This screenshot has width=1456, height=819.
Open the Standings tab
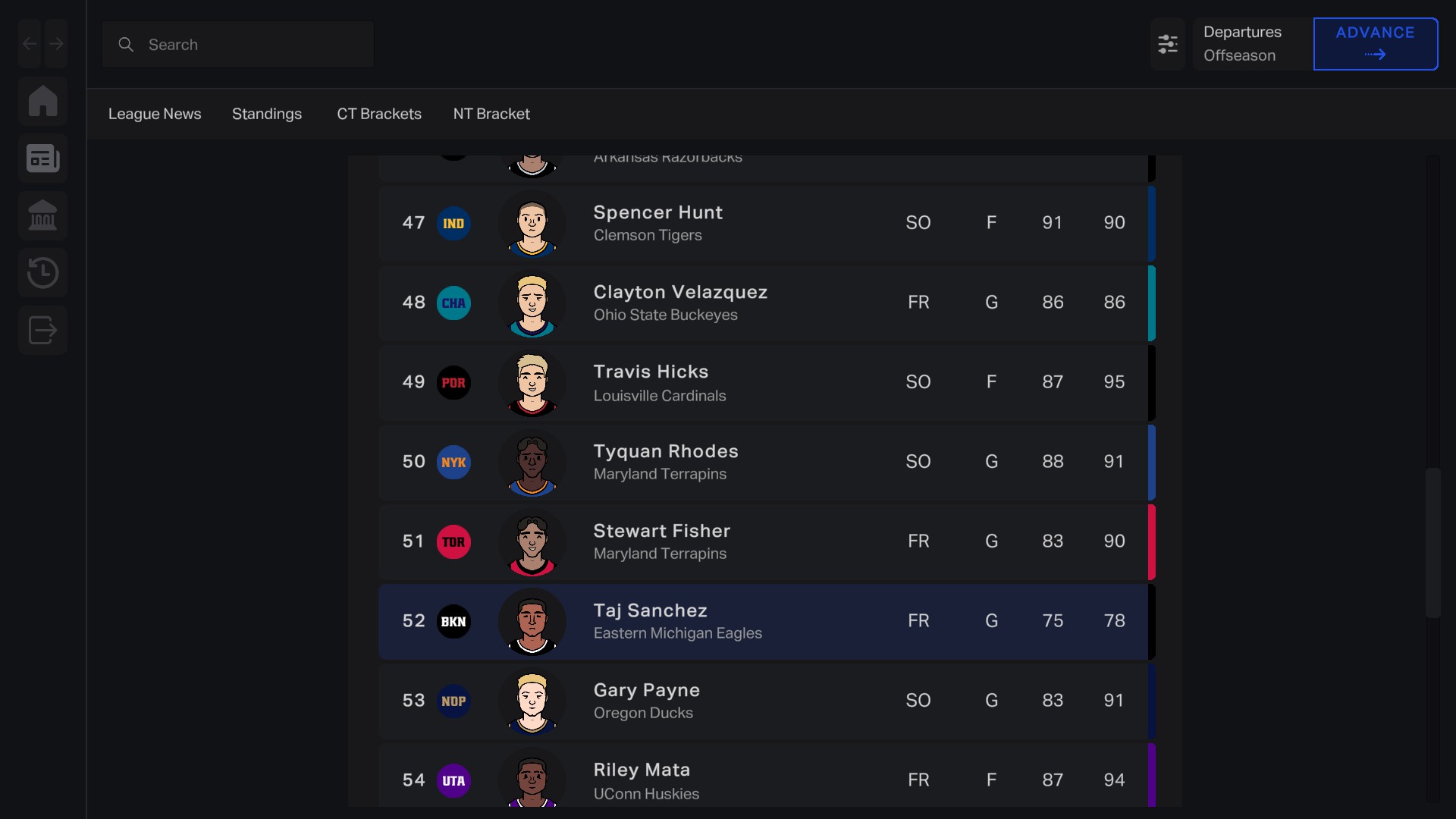tap(267, 114)
